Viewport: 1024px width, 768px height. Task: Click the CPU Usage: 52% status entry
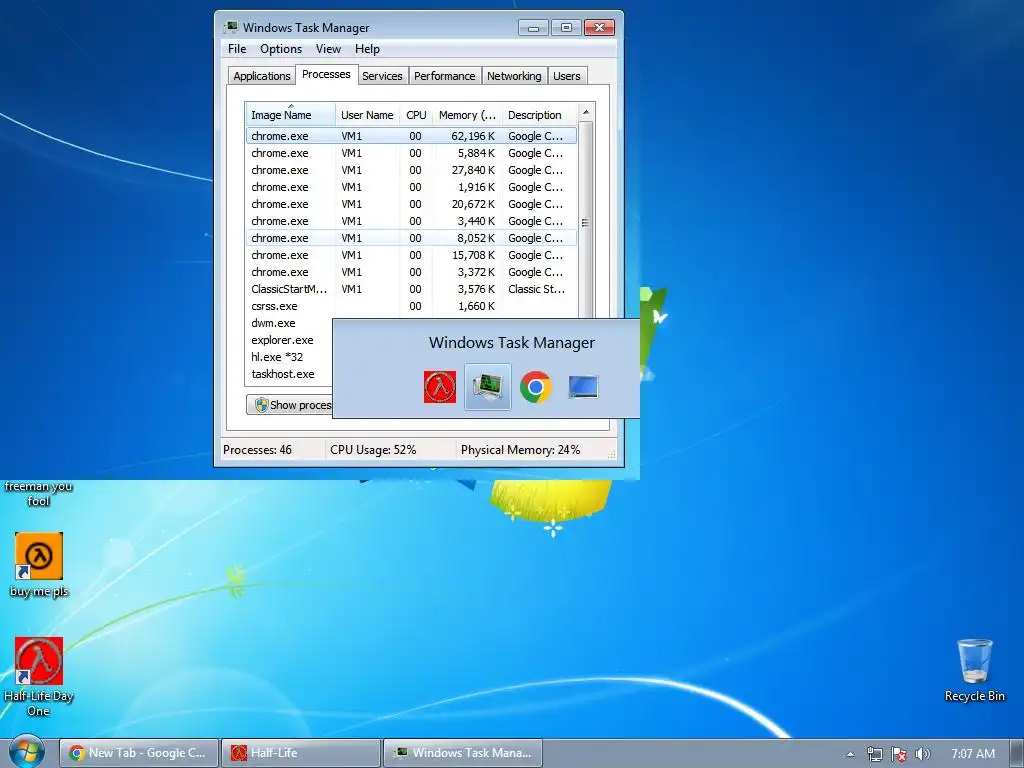tap(373, 450)
